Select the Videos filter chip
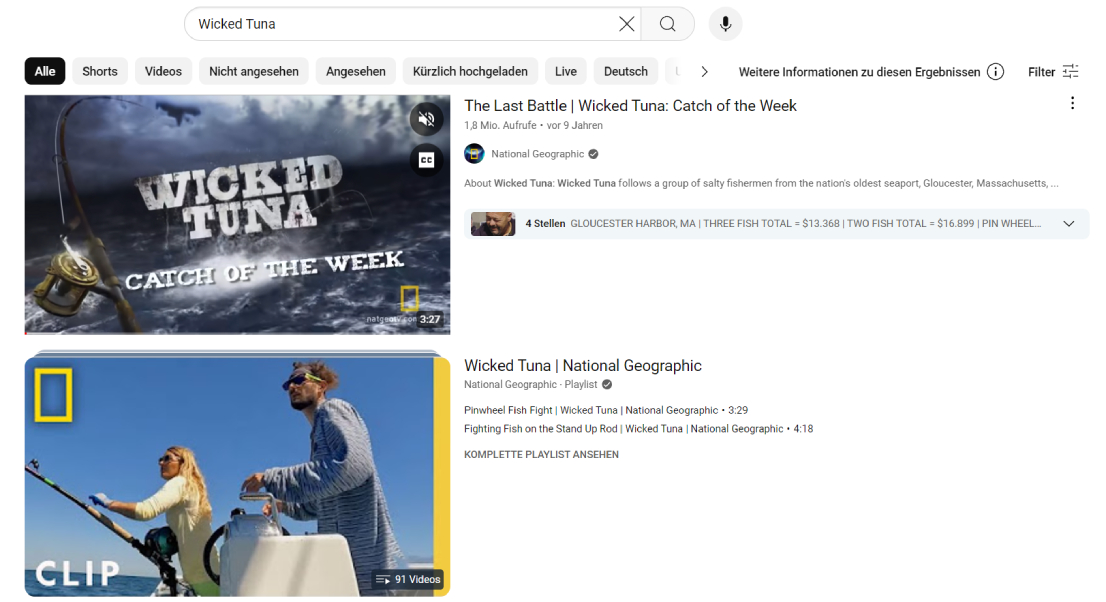 point(164,71)
